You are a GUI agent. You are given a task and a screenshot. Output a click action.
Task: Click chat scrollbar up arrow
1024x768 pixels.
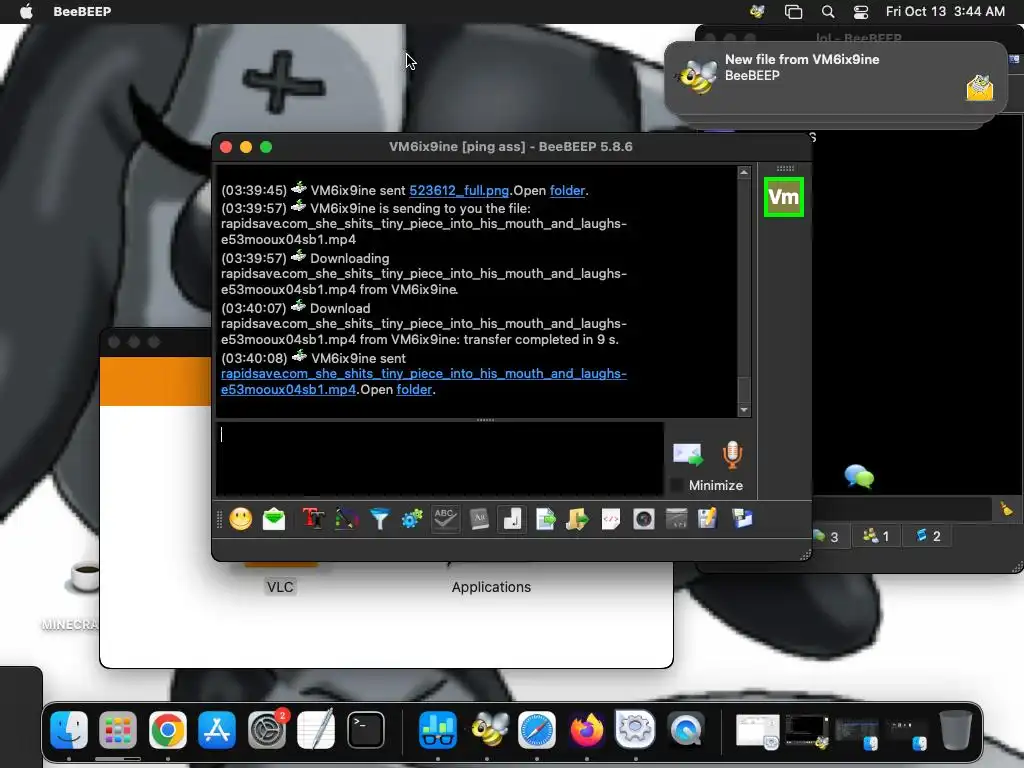click(x=744, y=173)
